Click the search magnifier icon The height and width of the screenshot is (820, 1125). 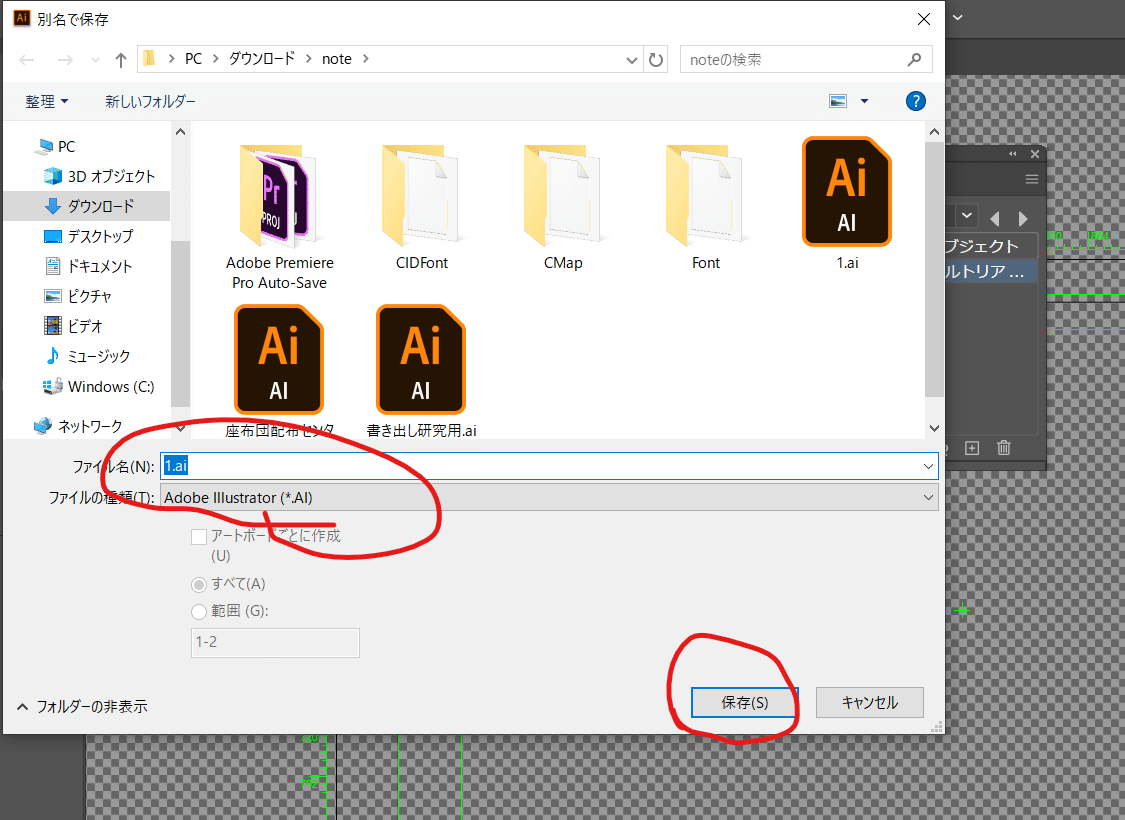pos(914,60)
